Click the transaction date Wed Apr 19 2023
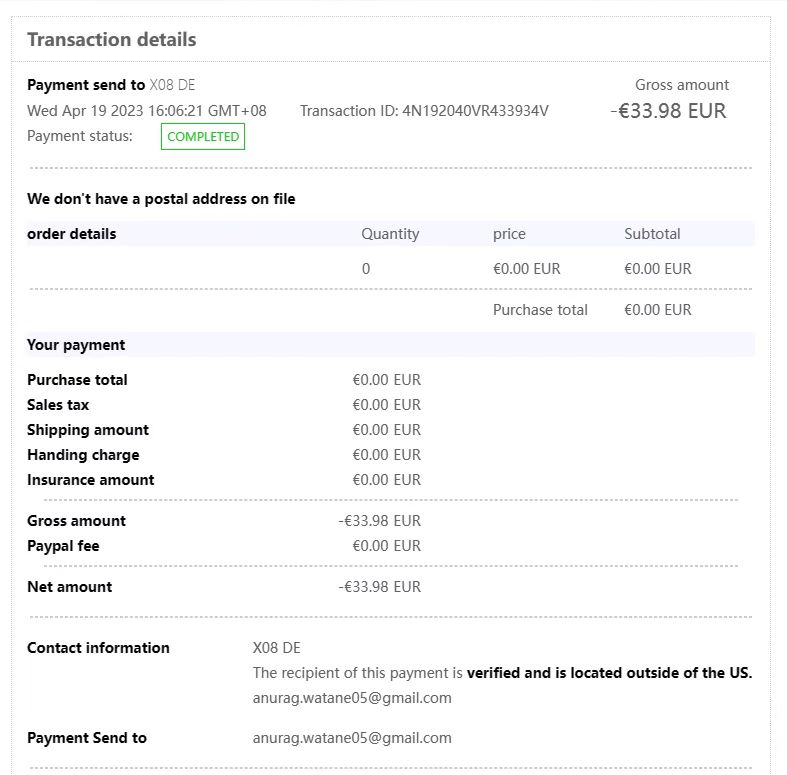 pos(146,111)
